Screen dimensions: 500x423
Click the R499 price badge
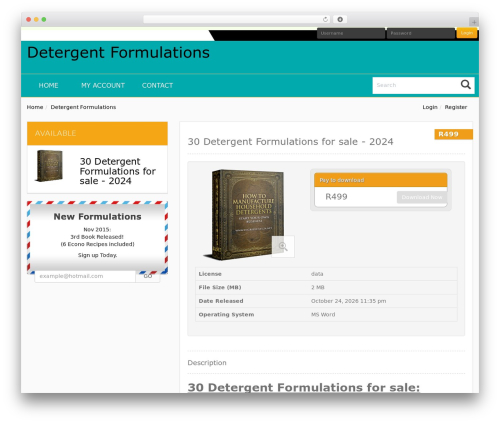coord(453,134)
